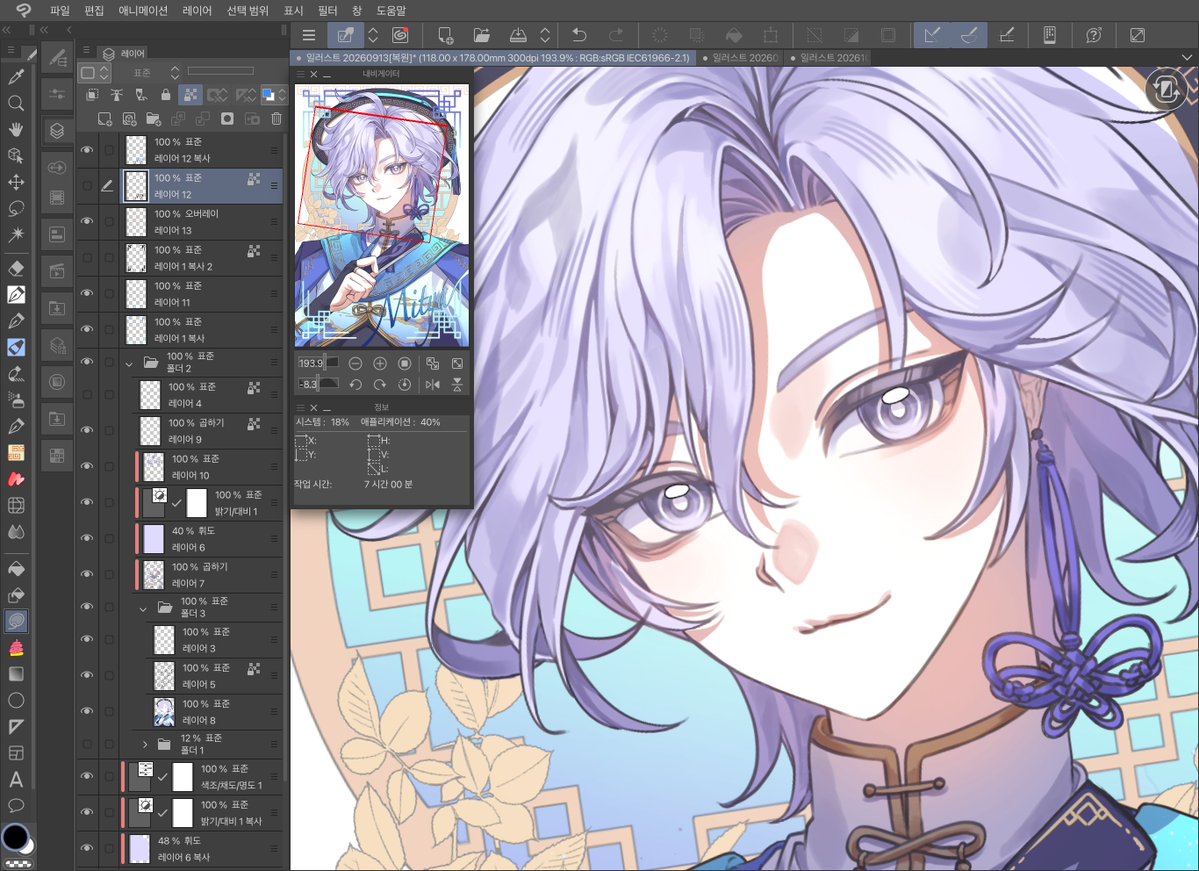Click the Clip Studio swirl icon in command bar

point(400,35)
